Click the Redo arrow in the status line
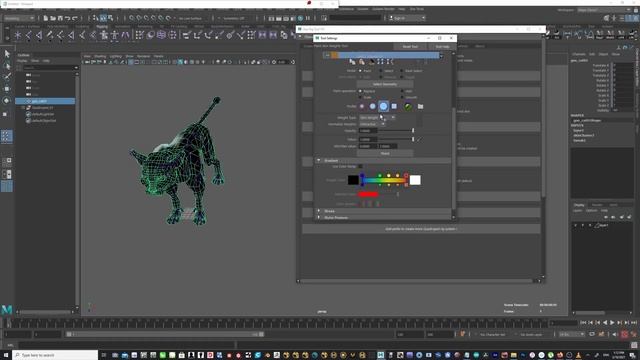640x360 pixels. [x=75, y=18]
